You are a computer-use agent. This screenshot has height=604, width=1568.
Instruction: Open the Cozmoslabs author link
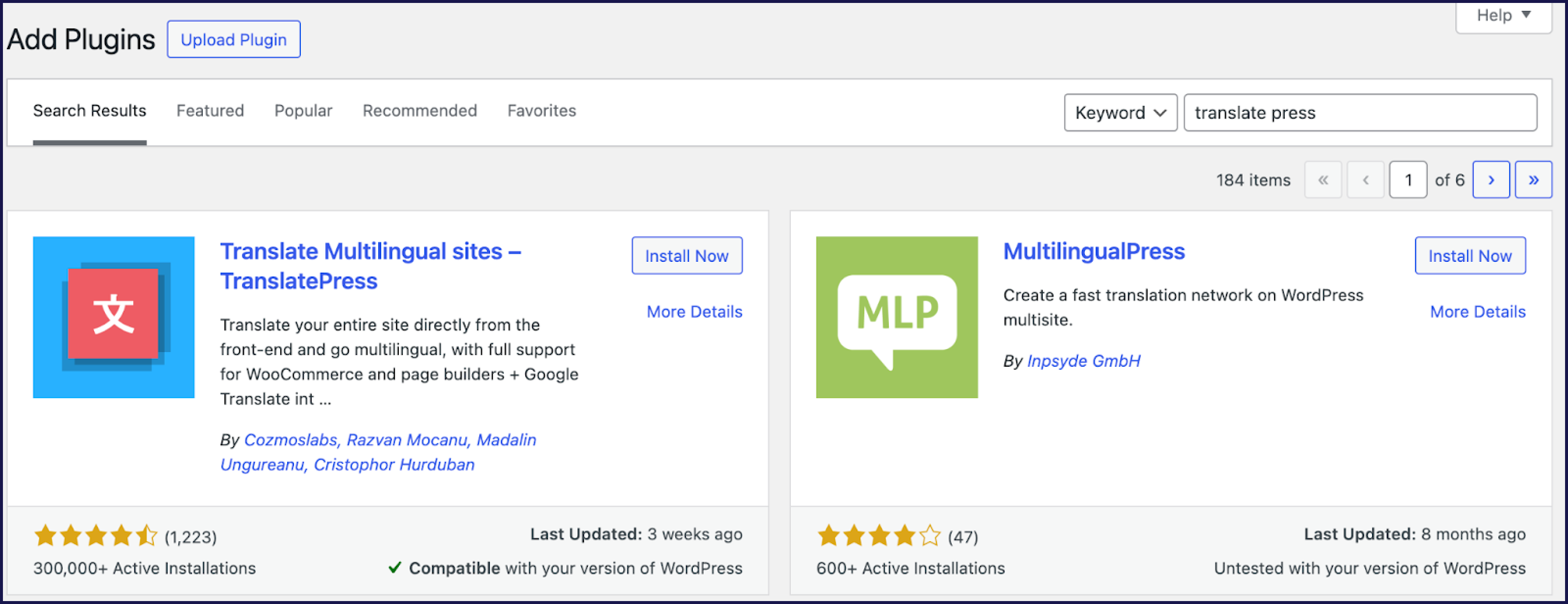(x=291, y=440)
